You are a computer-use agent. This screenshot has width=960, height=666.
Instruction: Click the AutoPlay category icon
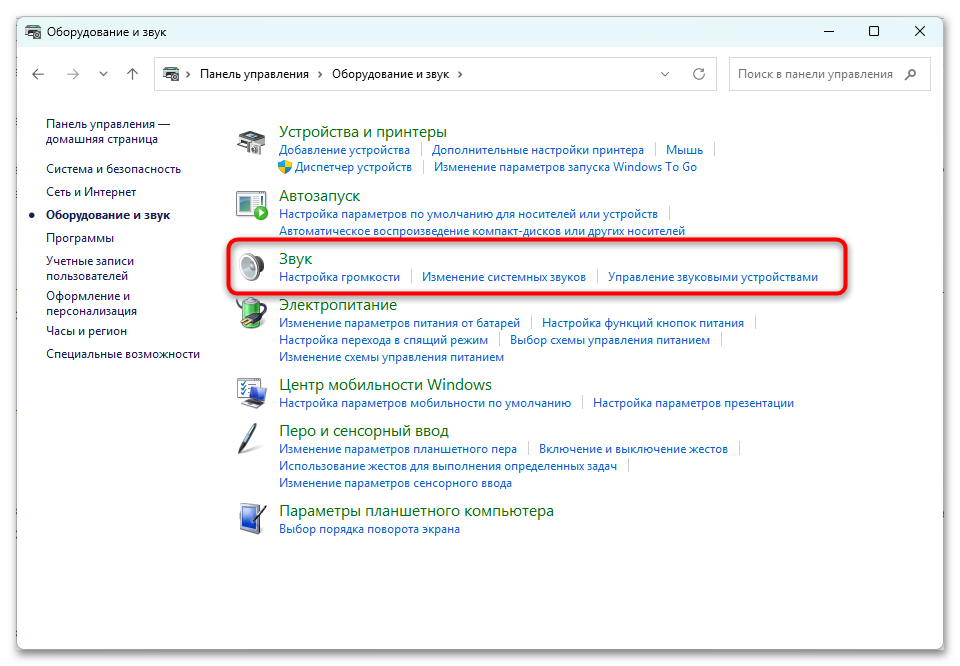click(x=252, y=206)
